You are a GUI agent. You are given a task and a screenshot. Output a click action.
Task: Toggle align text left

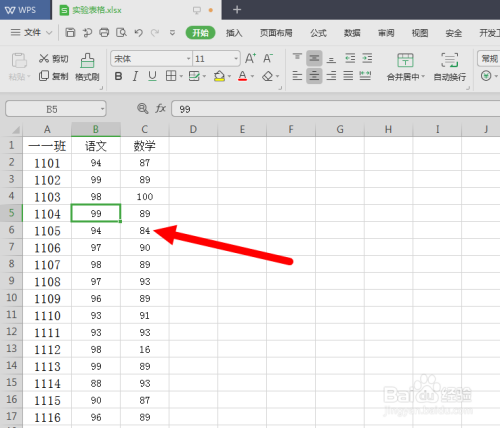pyautogui.click(x=297, y=76)
